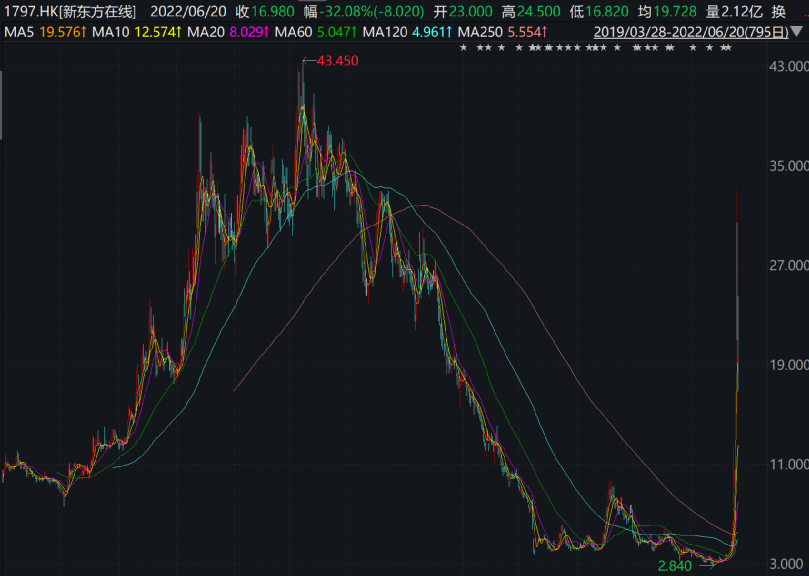Image resolution: width=809 pixels, height=576 pixels.
Task: Click the 43.450 highest price marker
Action: point(336,62)
